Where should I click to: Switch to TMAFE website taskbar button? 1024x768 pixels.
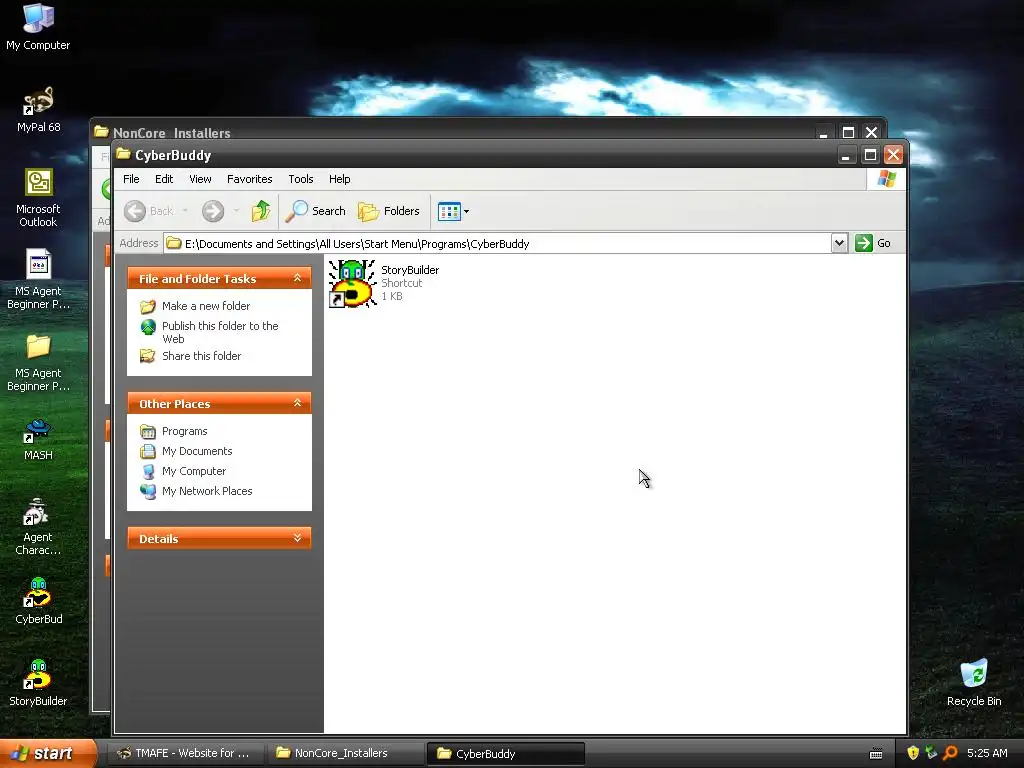tap(185, 753)
